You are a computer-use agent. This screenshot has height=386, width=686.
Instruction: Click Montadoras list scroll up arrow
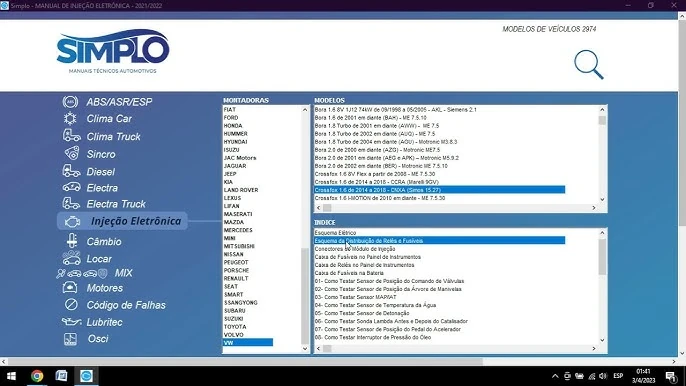[305, 109]
